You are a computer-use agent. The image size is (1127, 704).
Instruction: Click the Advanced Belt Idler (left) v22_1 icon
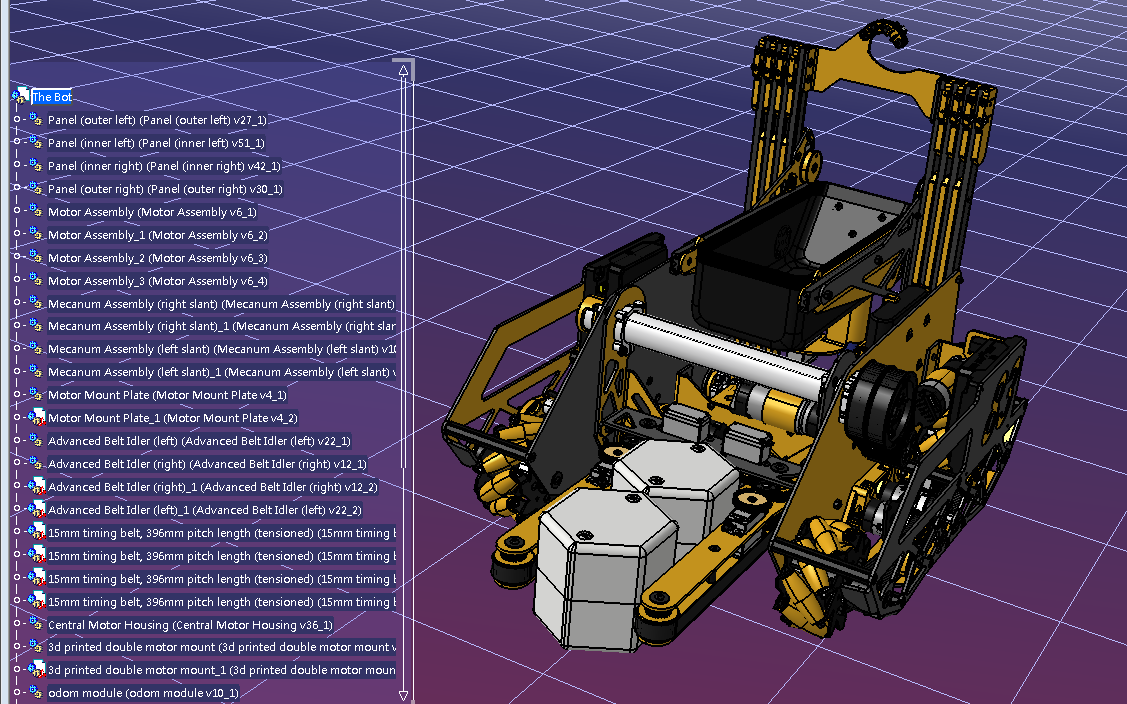coord(35,441)
